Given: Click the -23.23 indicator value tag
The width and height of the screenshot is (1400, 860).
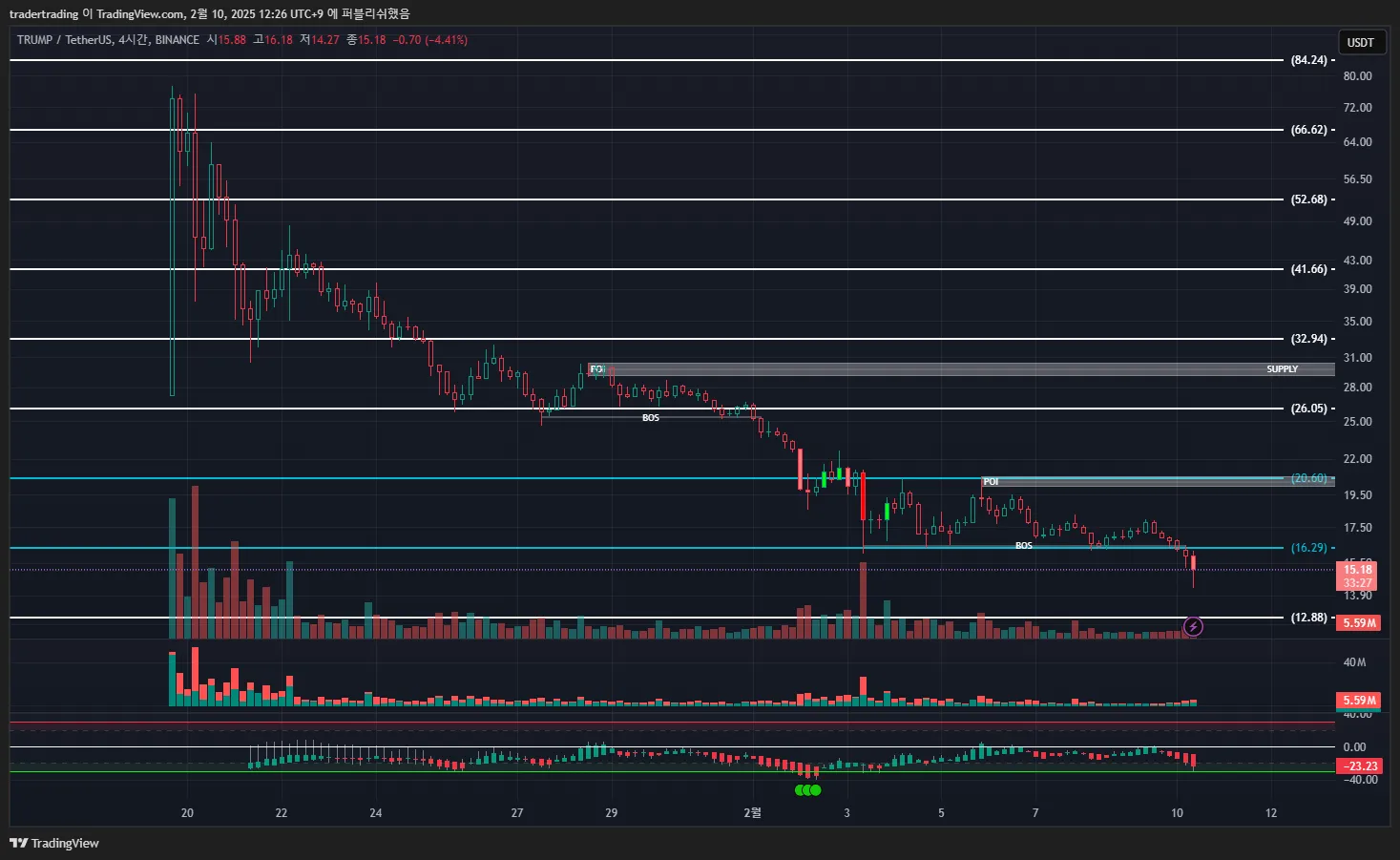Looking at the screenshot, I should 1359,766.
